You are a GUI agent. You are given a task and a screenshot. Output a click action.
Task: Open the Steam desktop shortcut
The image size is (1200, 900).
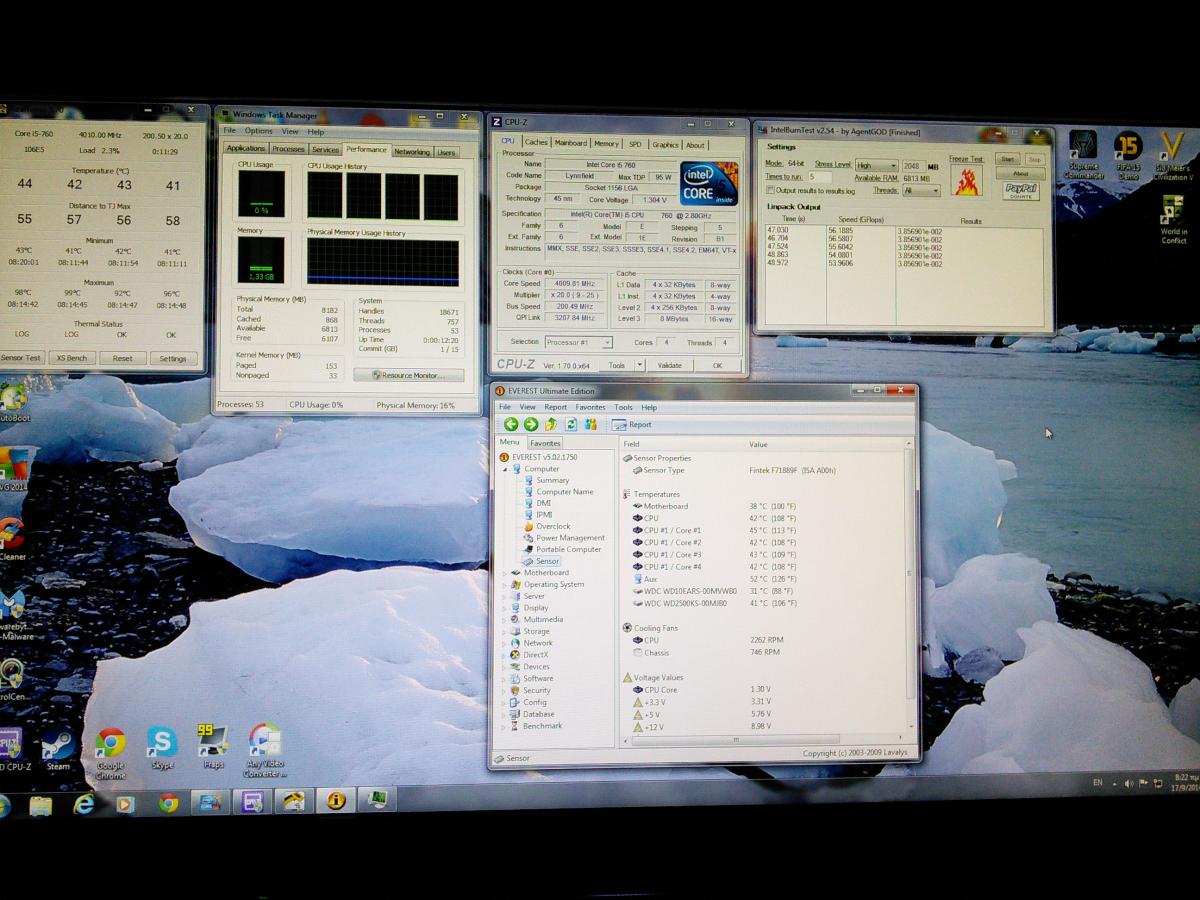coord(58,751)
